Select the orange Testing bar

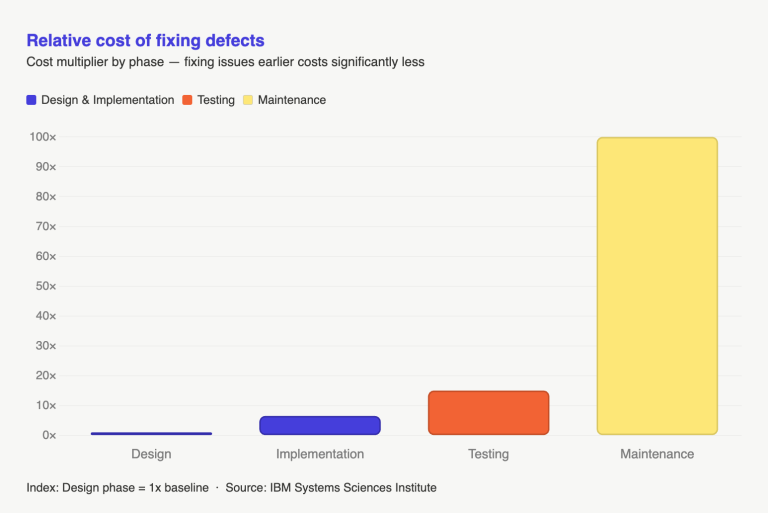click(488, 413)
